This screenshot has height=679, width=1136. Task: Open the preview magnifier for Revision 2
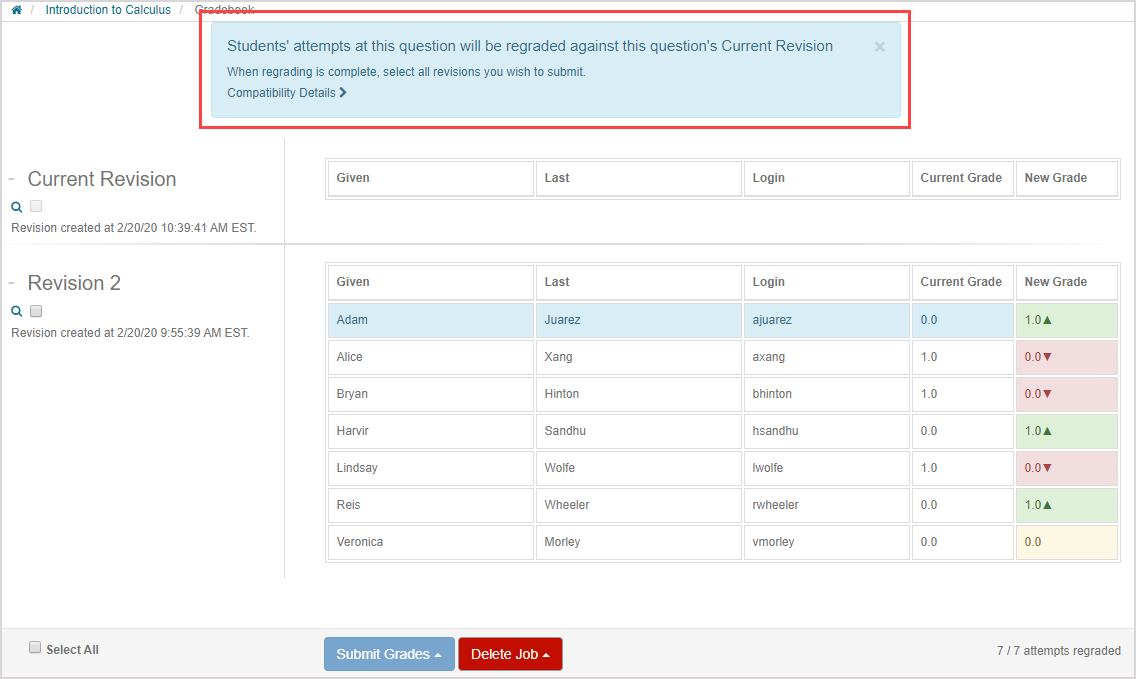(x=16, y=311)
